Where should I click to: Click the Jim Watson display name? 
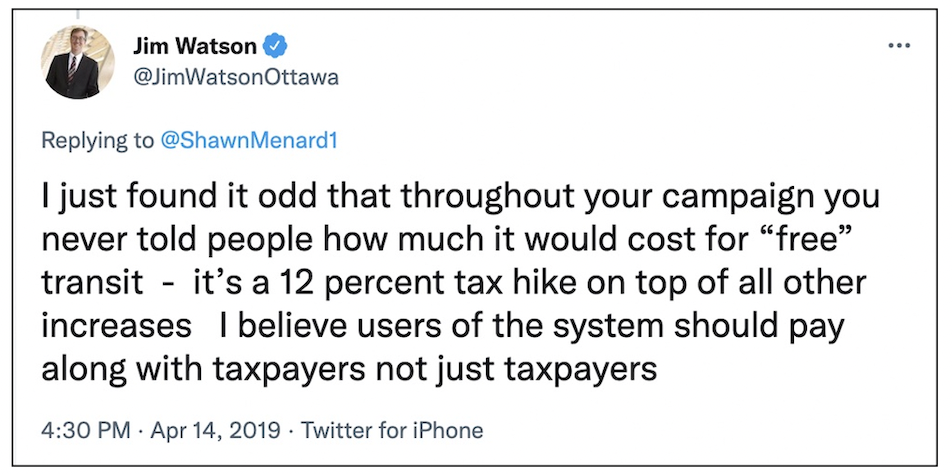[195, 47]
